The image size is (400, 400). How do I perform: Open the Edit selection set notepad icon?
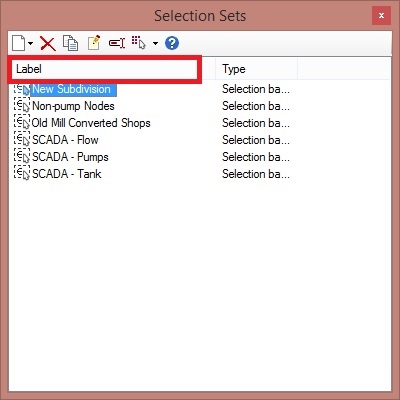[x=94, y=43]
